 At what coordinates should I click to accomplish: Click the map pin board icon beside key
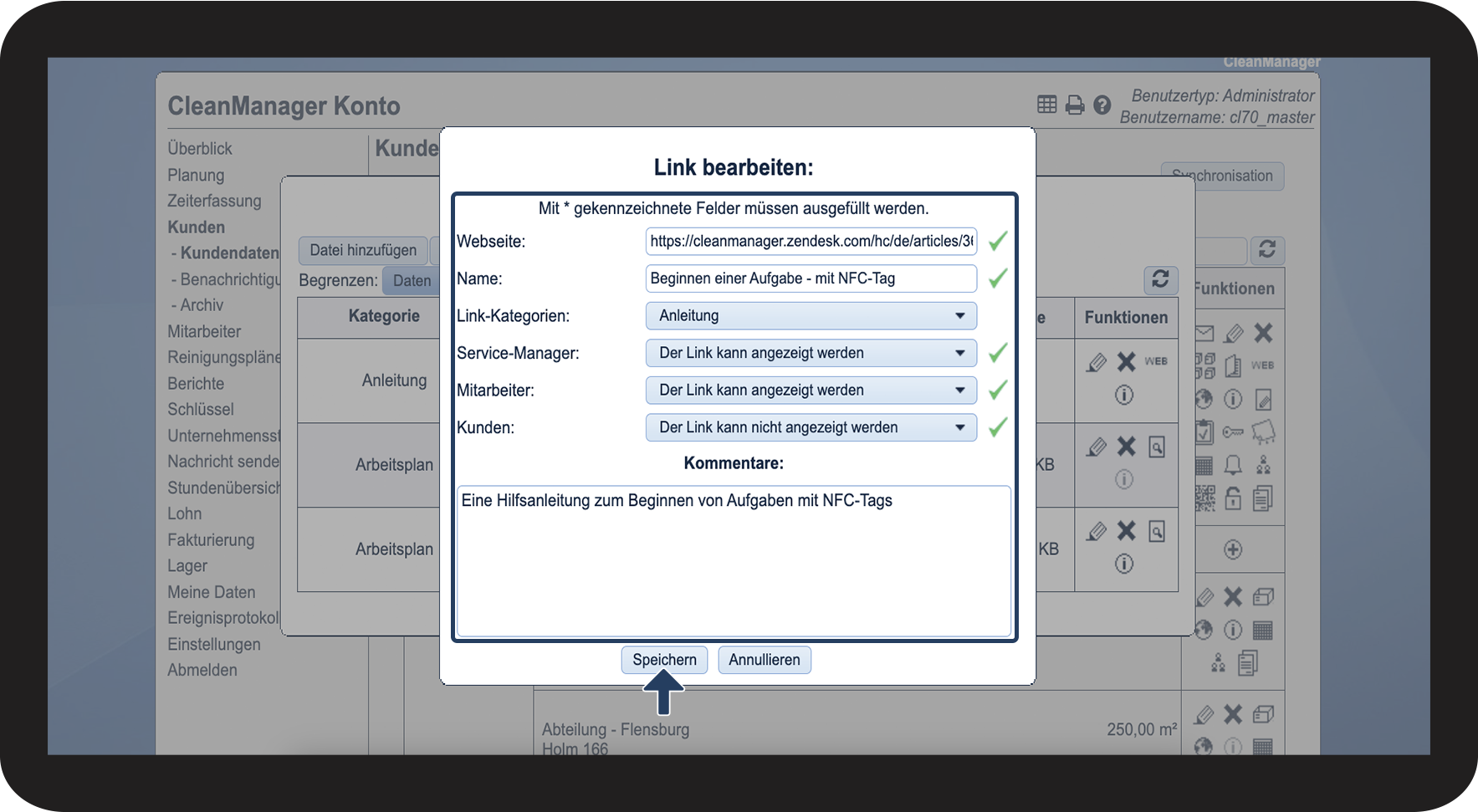(x=1263, y=432)
